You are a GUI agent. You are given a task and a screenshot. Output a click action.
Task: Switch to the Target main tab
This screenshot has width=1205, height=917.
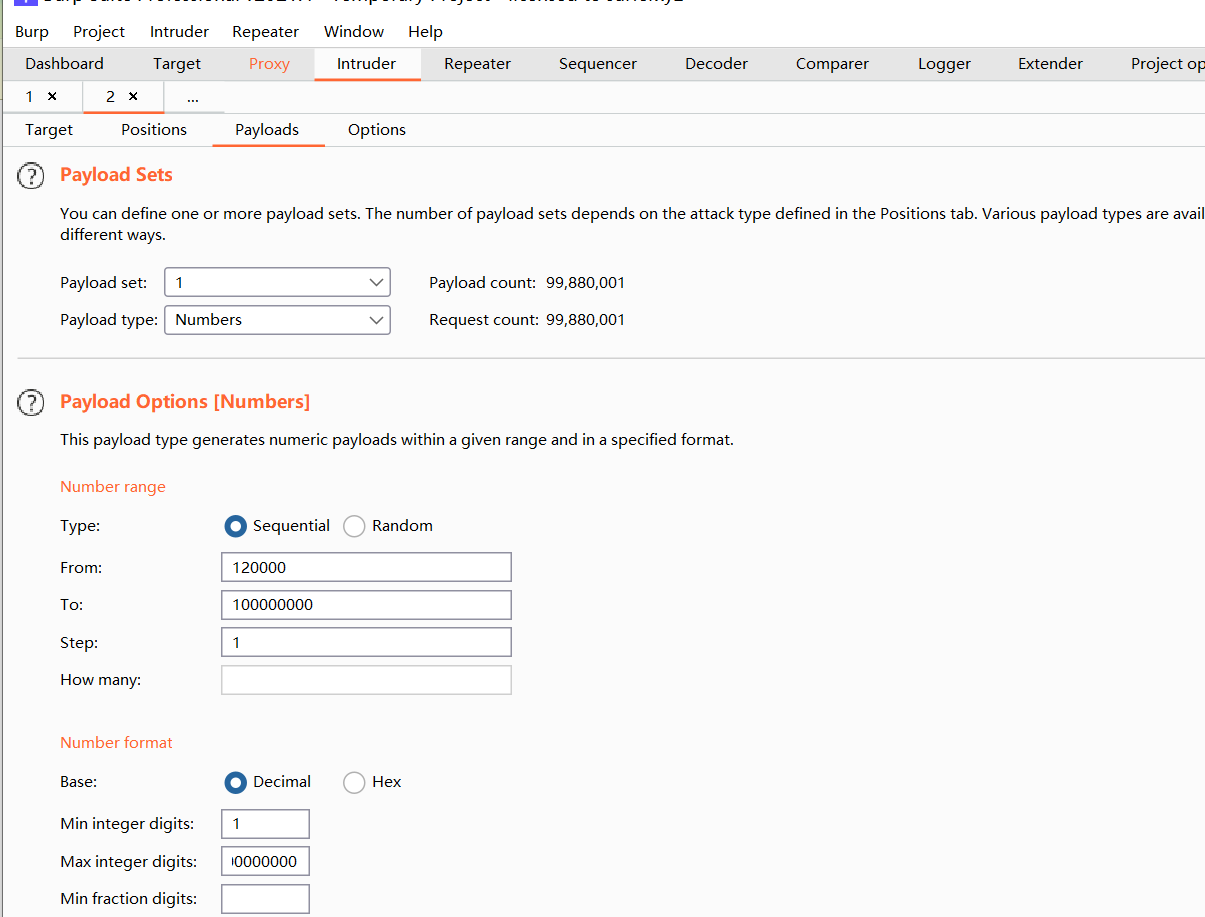(x=177, y=64)
